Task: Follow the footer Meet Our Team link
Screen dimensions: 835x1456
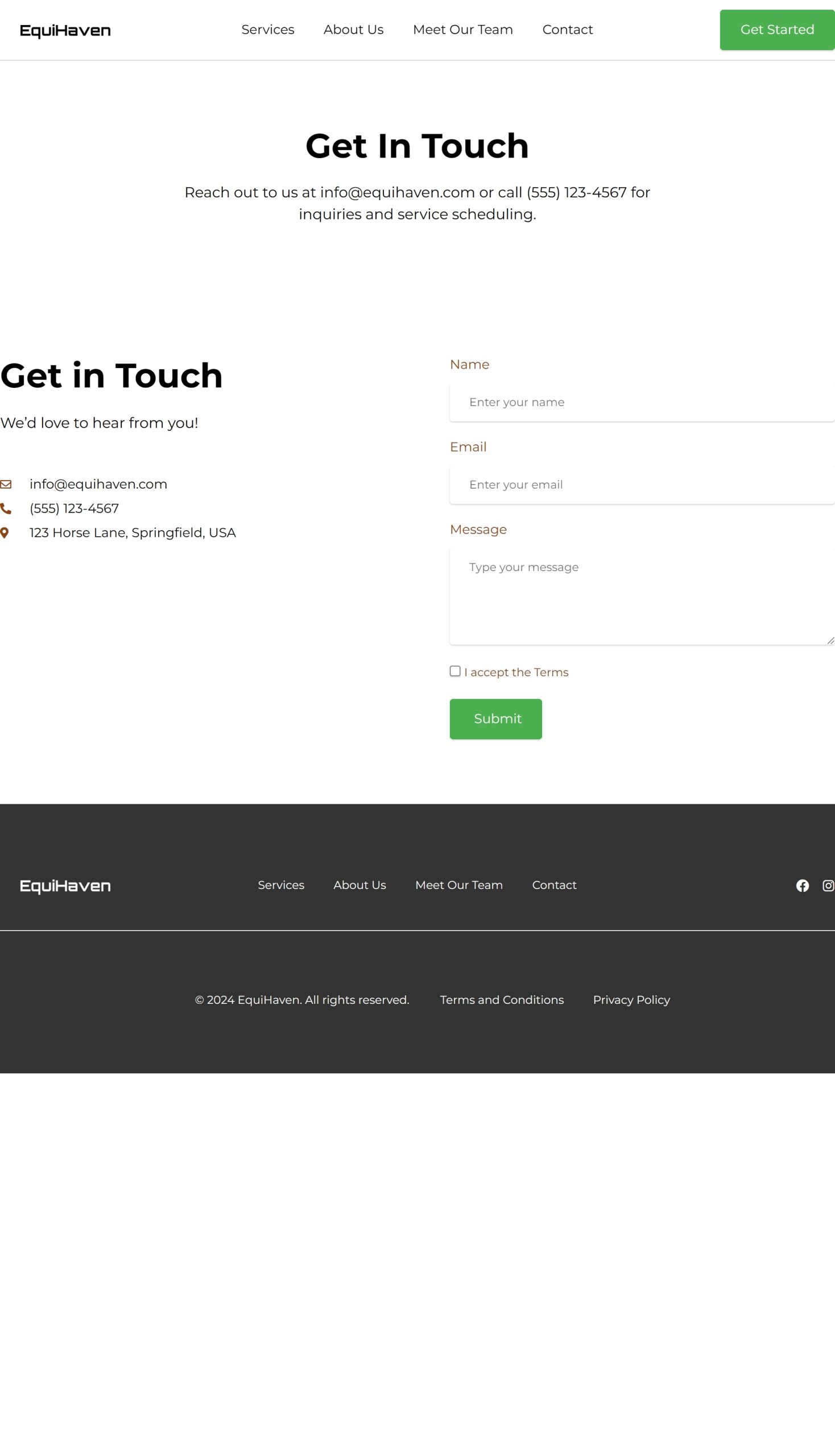Action: pos(459,885)
